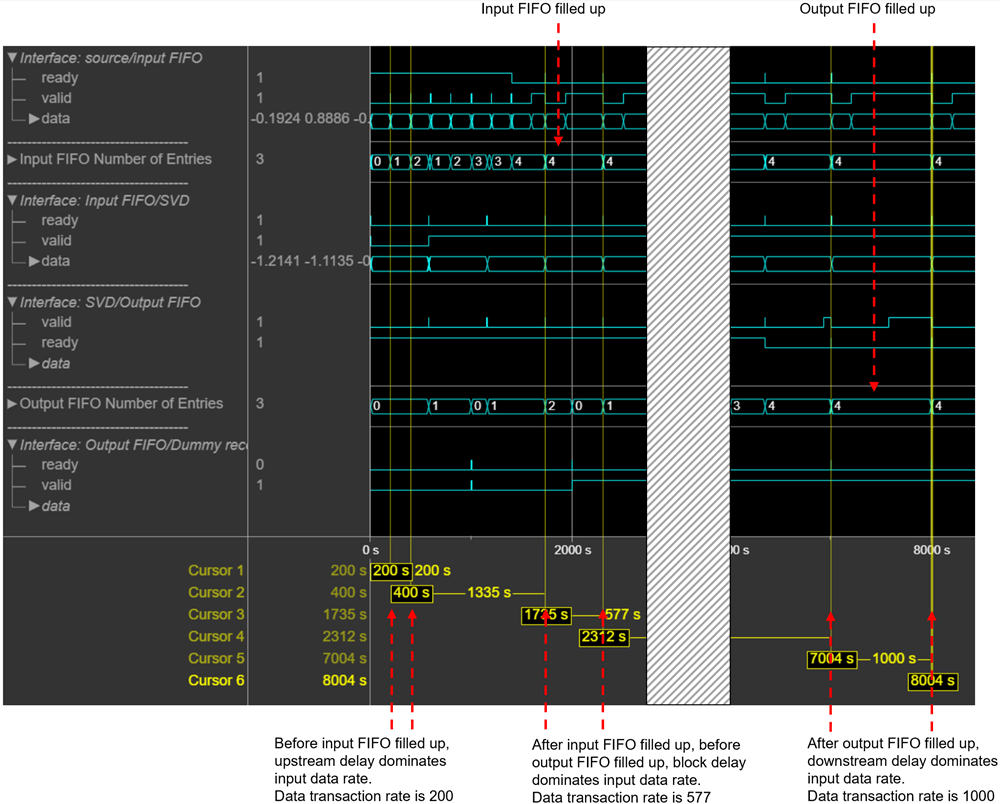Click the 2312 s cursor time box
The width and height of the screenshot is (1000, 804).
(603, 637)
